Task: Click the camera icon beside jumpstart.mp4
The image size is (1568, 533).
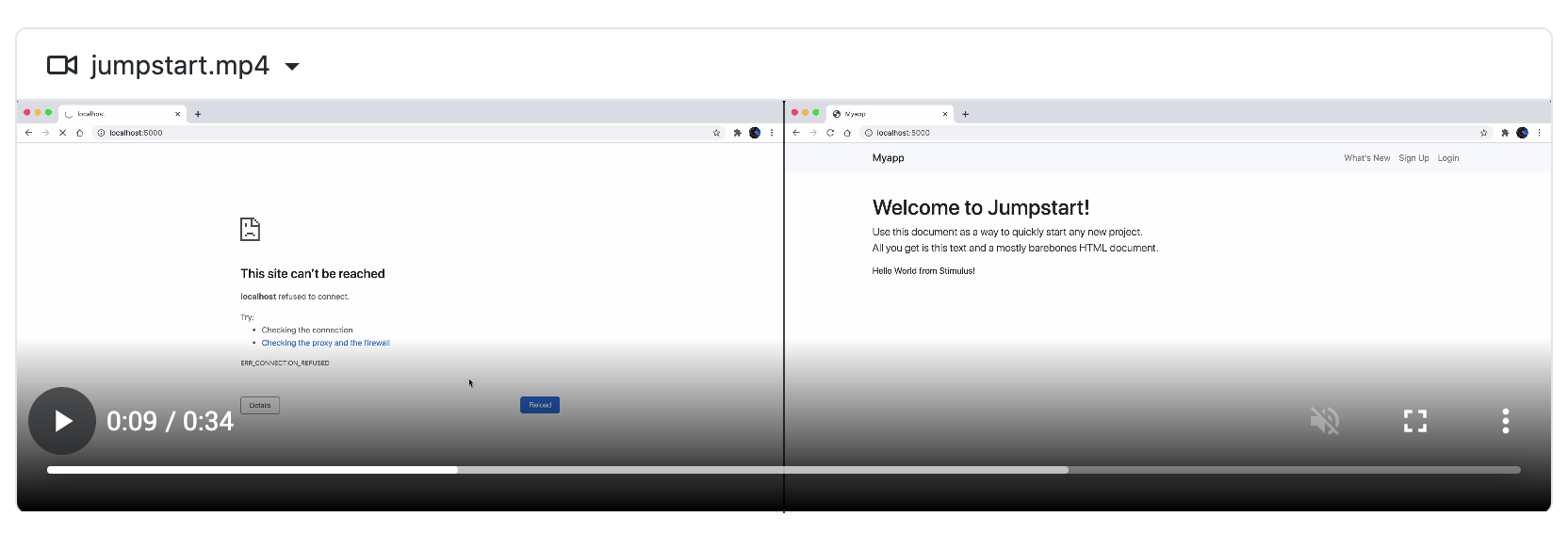Action: click(x=62, y=66)
